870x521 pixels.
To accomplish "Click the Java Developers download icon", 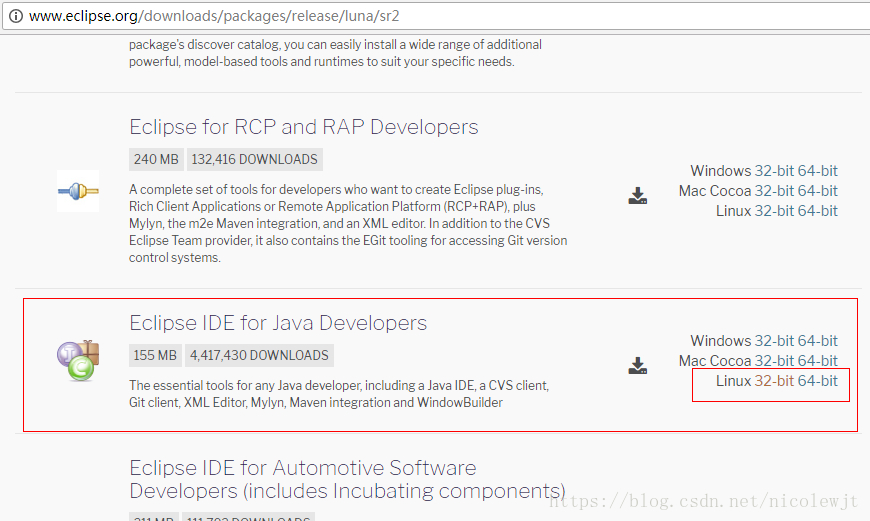I will 638,365.
